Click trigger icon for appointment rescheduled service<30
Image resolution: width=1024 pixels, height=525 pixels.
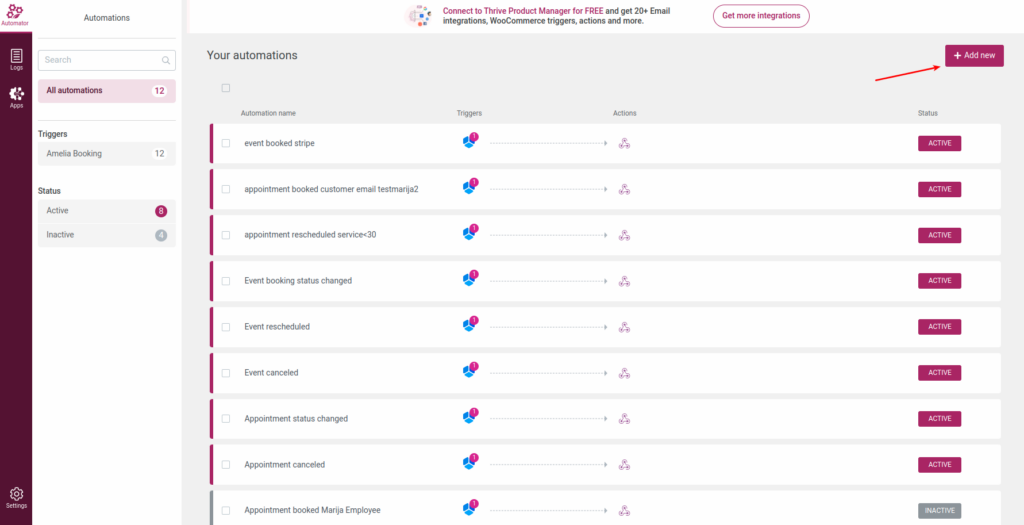(470, 232)
